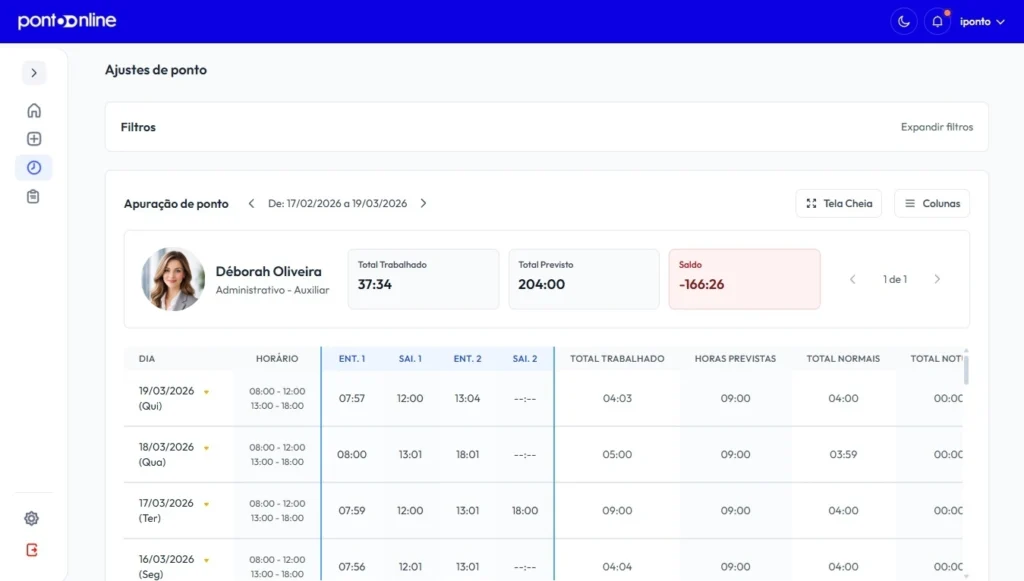Switch to the Ajustes de ponto section
This screenshot has height=581, width=1024.
155,70
